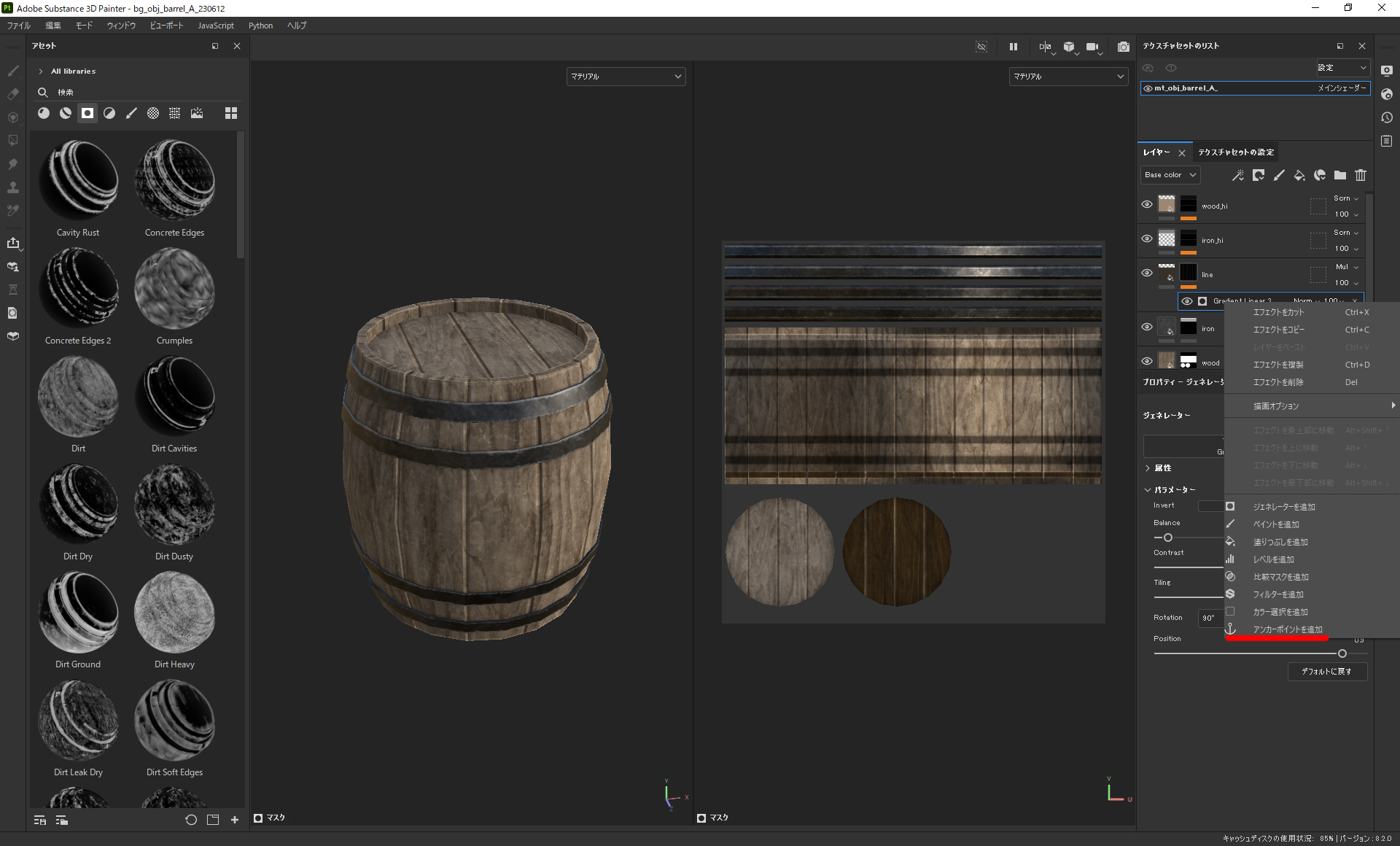Image resolution: width=1400 pixels, height=846 pixels.
Task: Click the add fill layer bucket icon
Action: tap(1299, 175)
